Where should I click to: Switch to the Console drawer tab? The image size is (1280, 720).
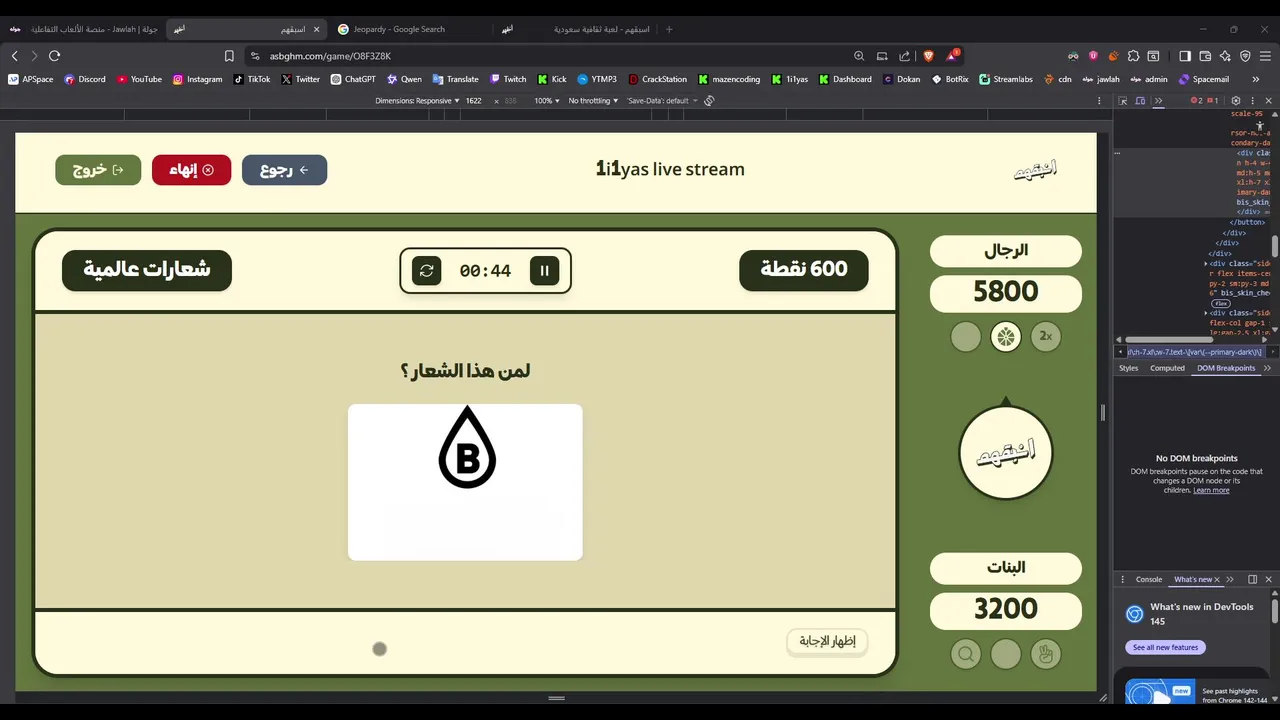pos(1149,579)
